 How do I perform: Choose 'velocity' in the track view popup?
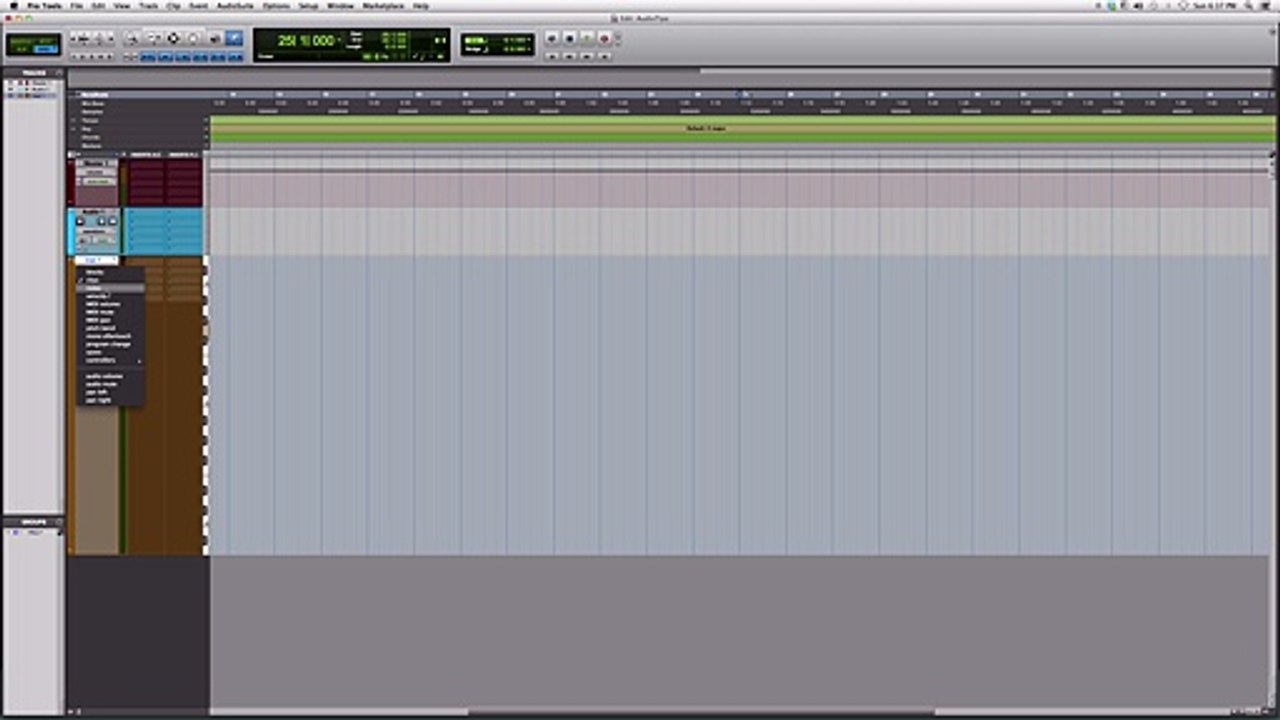pos(110,296)
